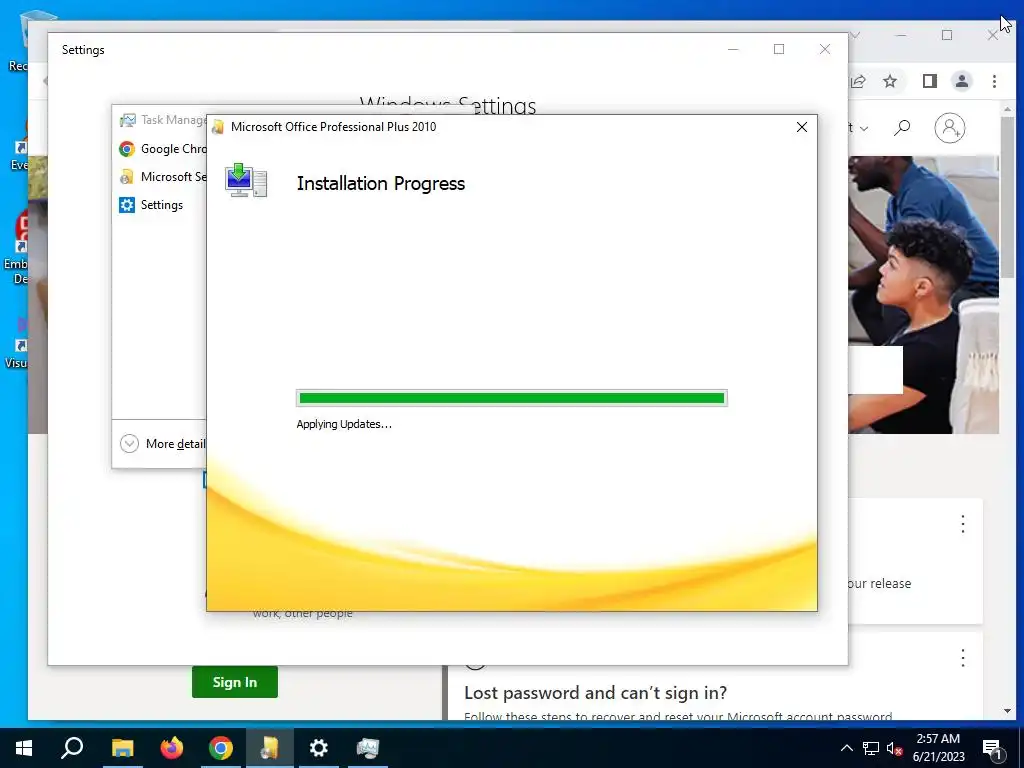This screenshot has height=768, width=1024.
Task: Click scroll down arrow on browser scrollbar
Action: (x=1007, y=711)
